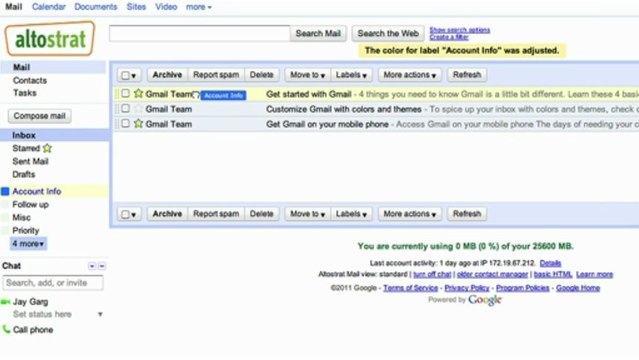Click the top Delete button

tap(262, 75)
